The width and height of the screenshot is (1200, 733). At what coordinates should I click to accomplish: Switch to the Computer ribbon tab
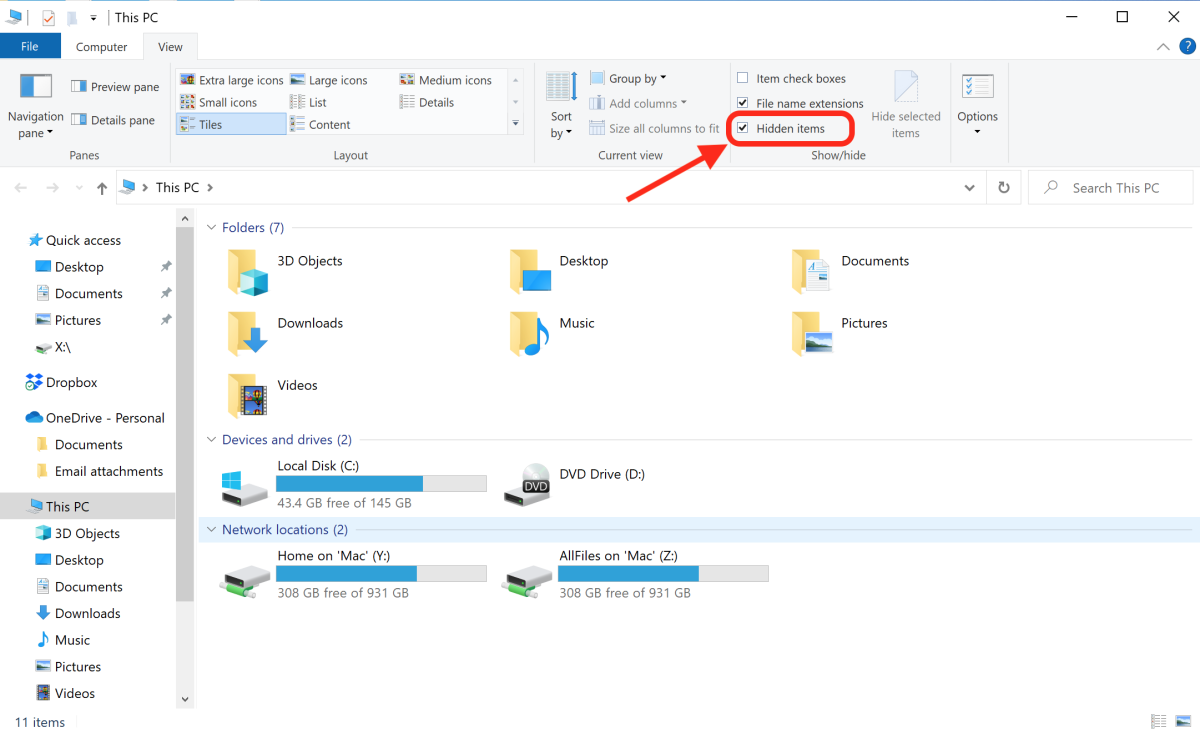(102, 46)
